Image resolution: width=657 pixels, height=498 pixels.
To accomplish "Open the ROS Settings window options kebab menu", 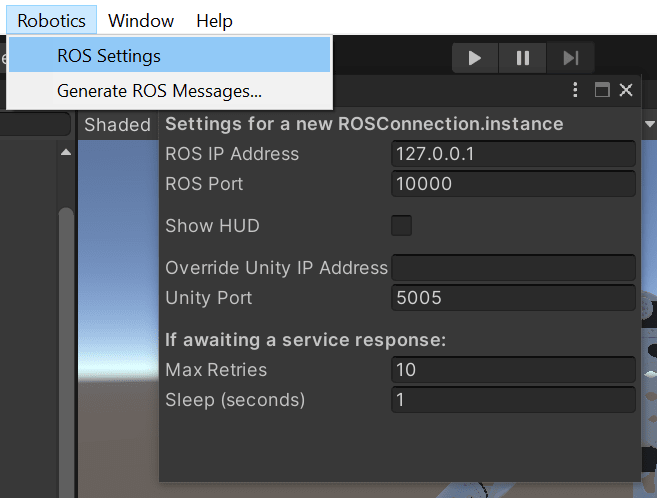I will pyautogui.click(x=575, y=90).
